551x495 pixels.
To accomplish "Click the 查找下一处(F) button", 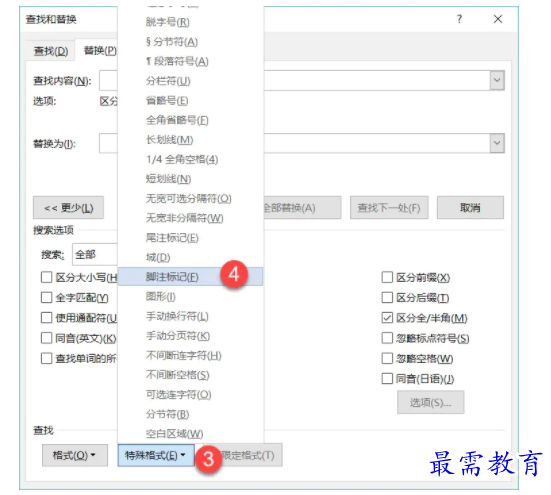I will coord(389,208).
